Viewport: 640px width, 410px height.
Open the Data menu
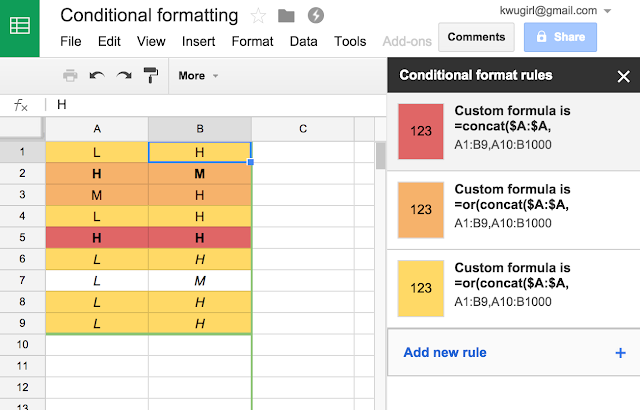(304, 42)
